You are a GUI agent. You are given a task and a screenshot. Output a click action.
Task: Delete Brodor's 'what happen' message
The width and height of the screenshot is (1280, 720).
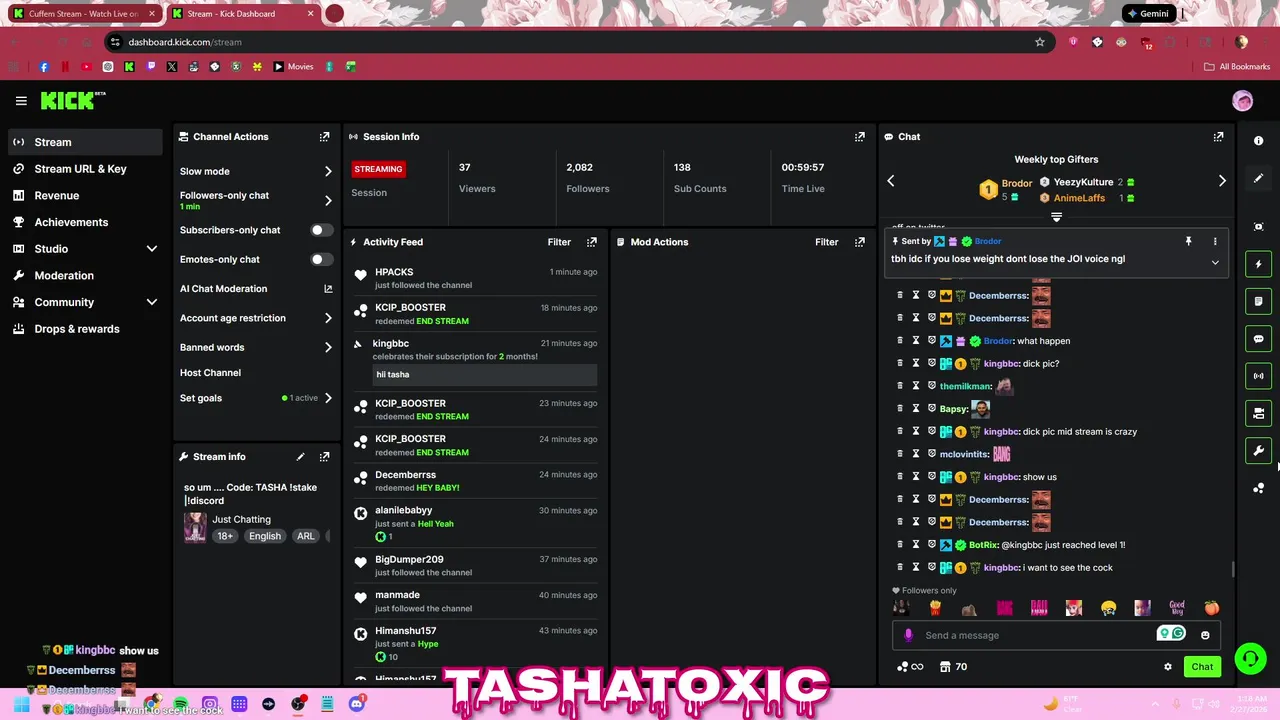tap(899, 341)
